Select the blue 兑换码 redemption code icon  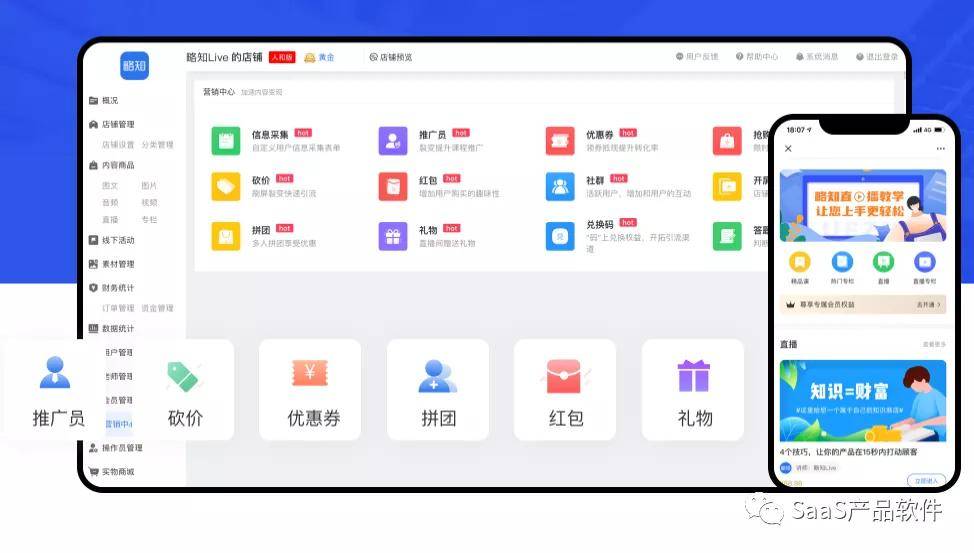click(x=560, y=236)
